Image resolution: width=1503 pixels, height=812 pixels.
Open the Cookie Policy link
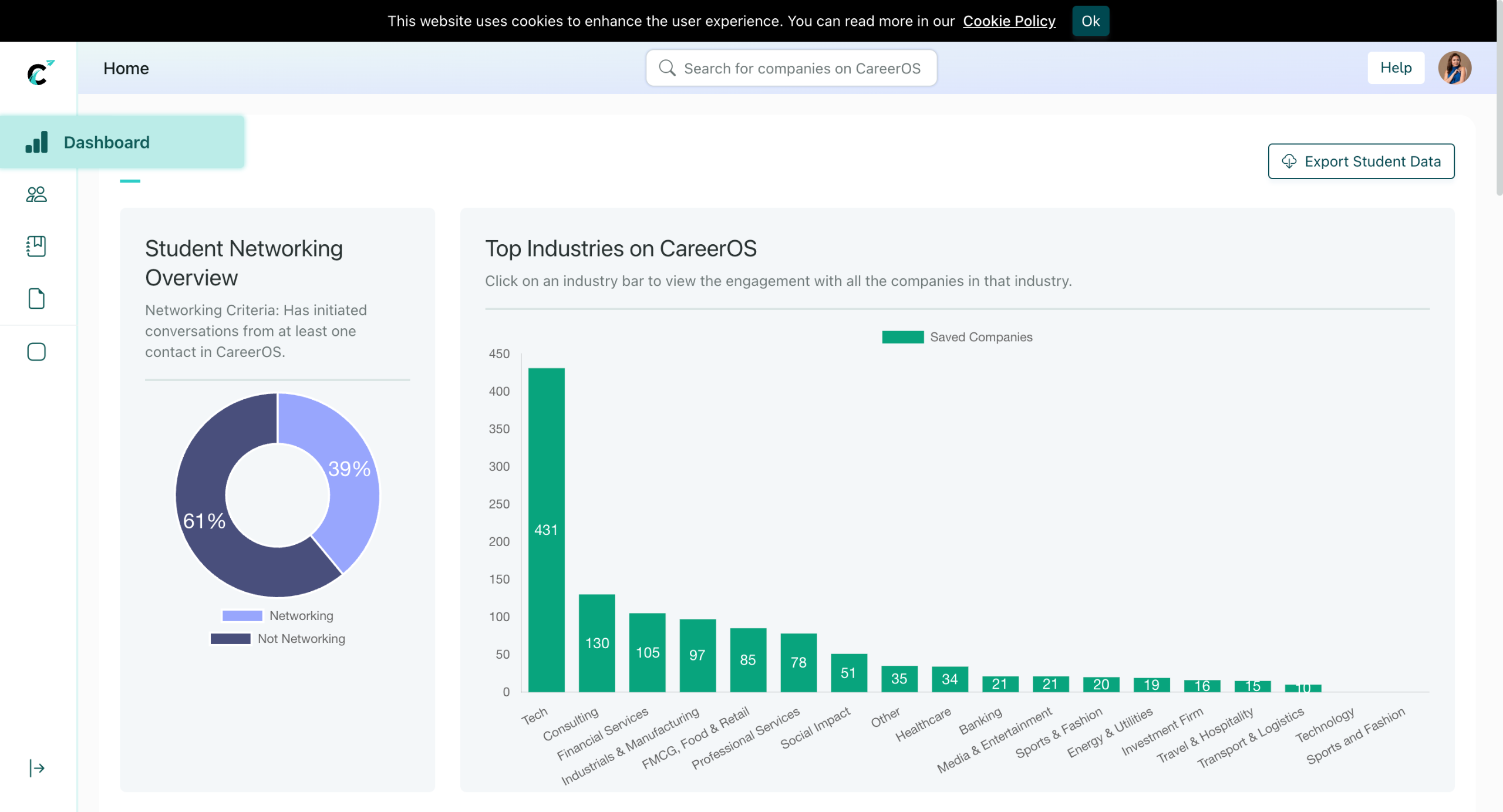1009,21
